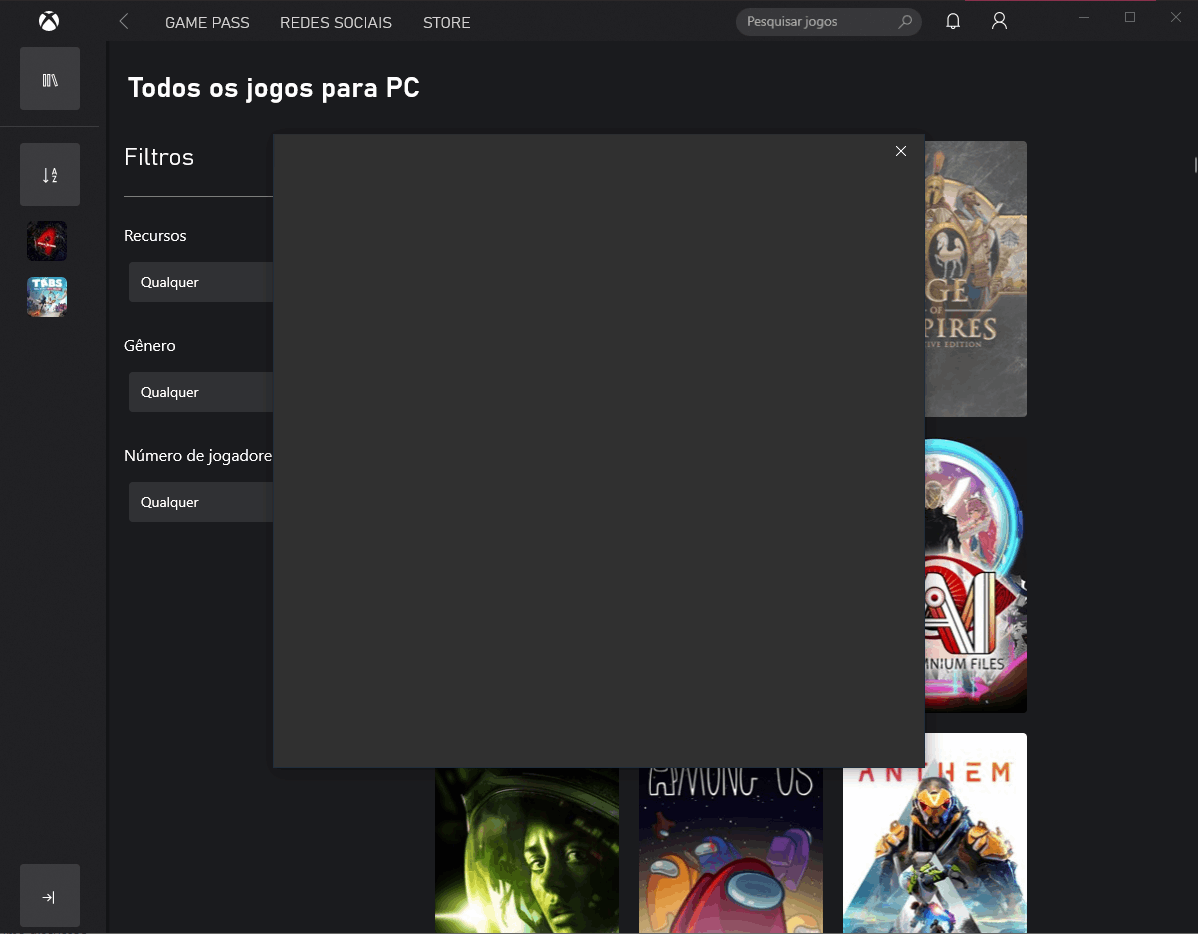Image resolution: width=1198 pixels, height=934 pixels.
Task: Focus the Pesquisar jogos search field
Action: click(x=828, y=21)
